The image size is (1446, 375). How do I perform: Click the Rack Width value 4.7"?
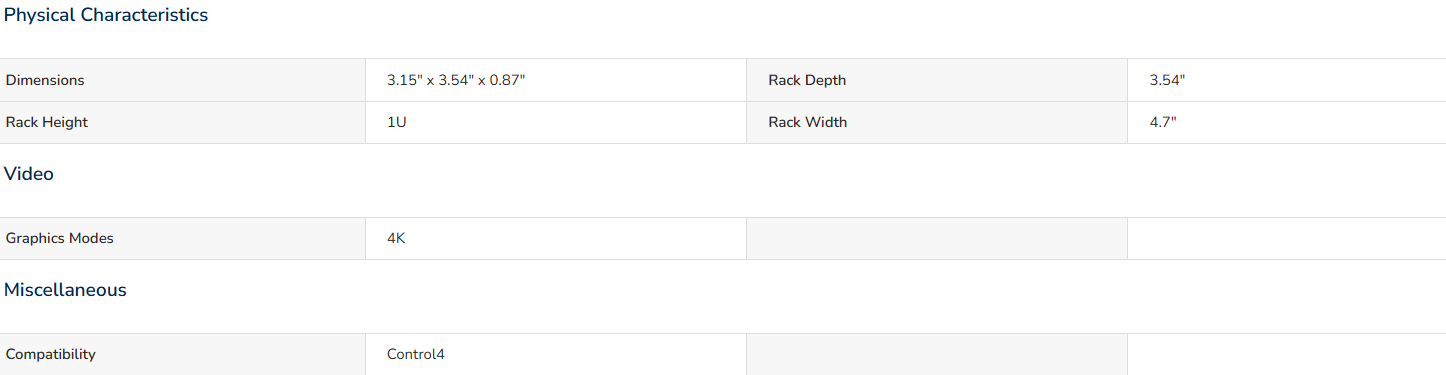[x=1163, y=122]
